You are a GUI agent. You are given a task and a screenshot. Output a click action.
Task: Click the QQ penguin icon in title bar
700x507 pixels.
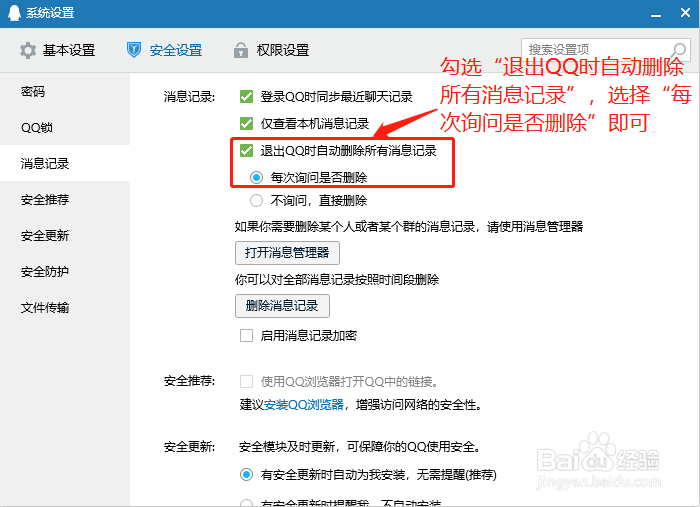click(x=14, y=13)
